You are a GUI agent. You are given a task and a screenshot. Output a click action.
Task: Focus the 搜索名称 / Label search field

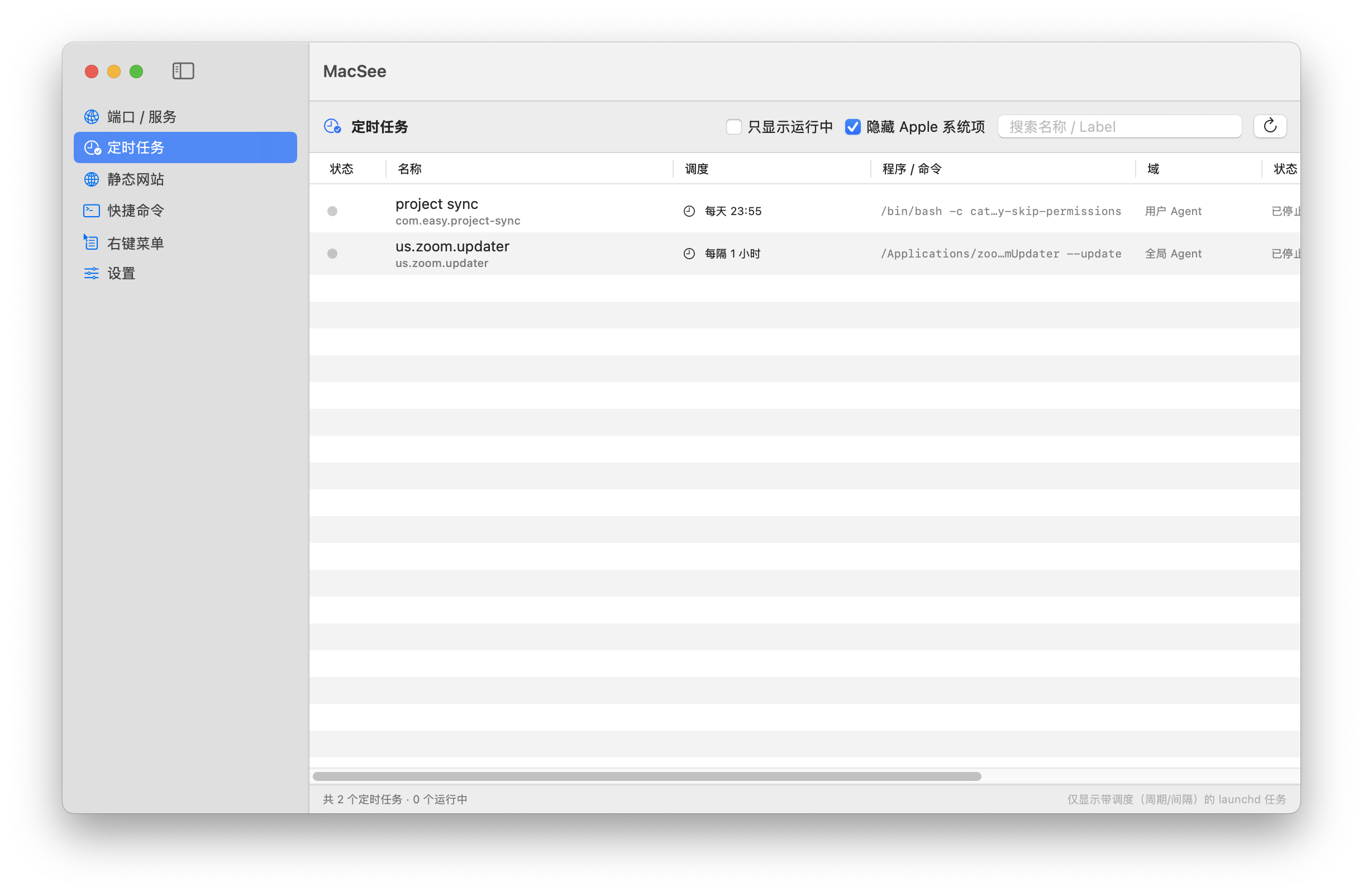(x=1119, y=127)
